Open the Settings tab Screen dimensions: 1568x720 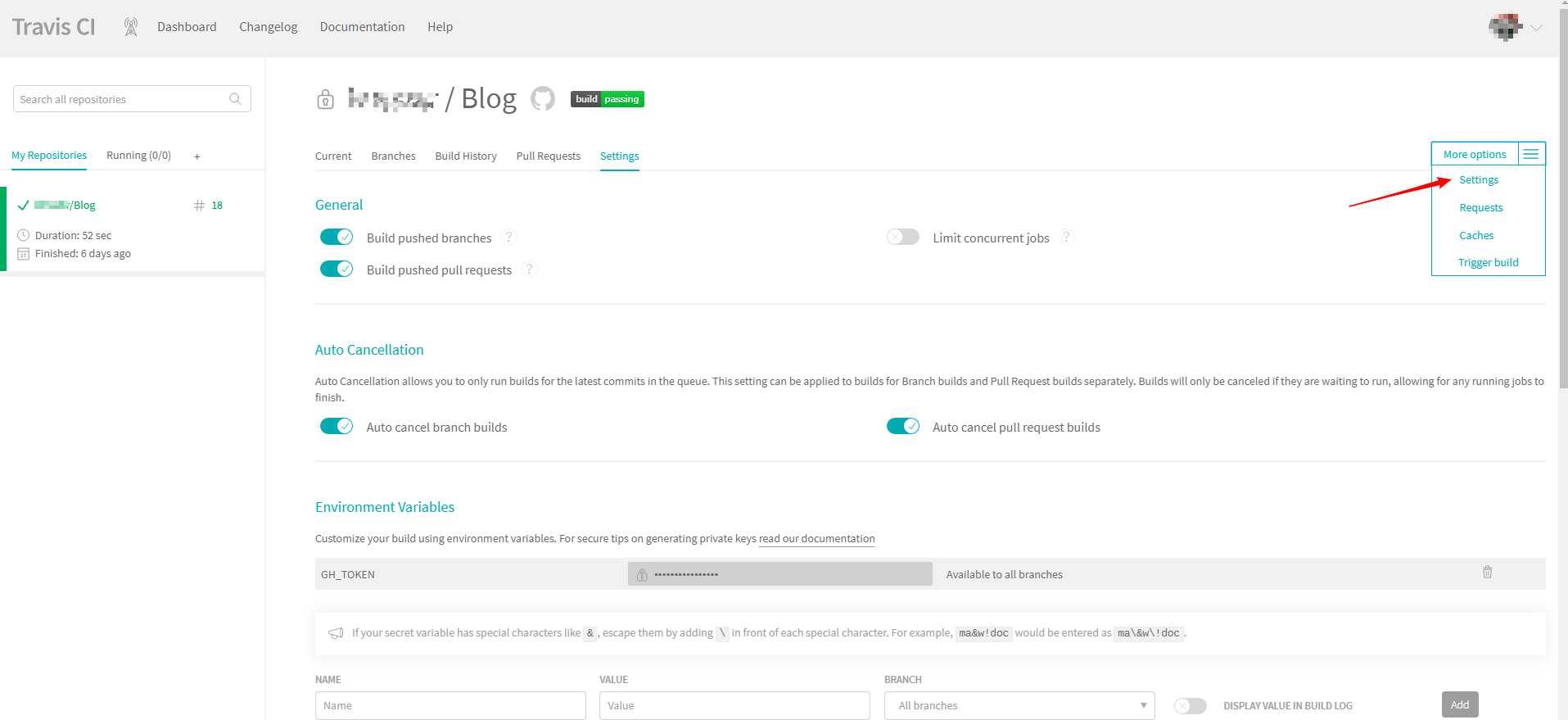(620, 156)
